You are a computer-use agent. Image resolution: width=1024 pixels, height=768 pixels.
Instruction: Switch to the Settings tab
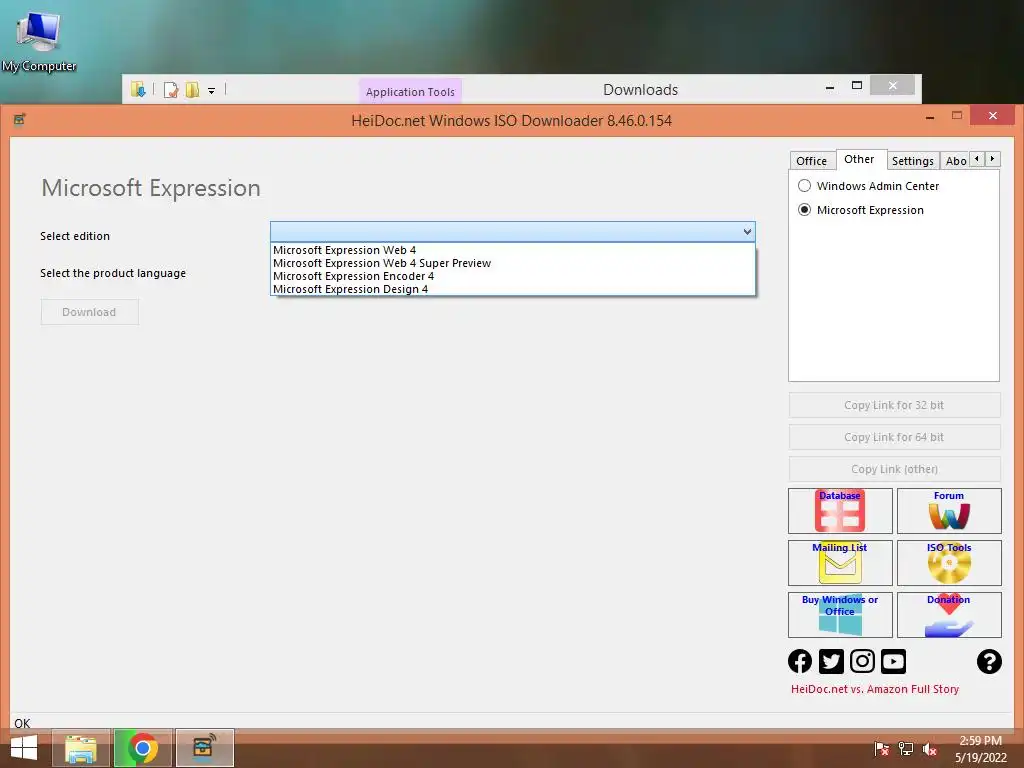click(x=913, y=161)
